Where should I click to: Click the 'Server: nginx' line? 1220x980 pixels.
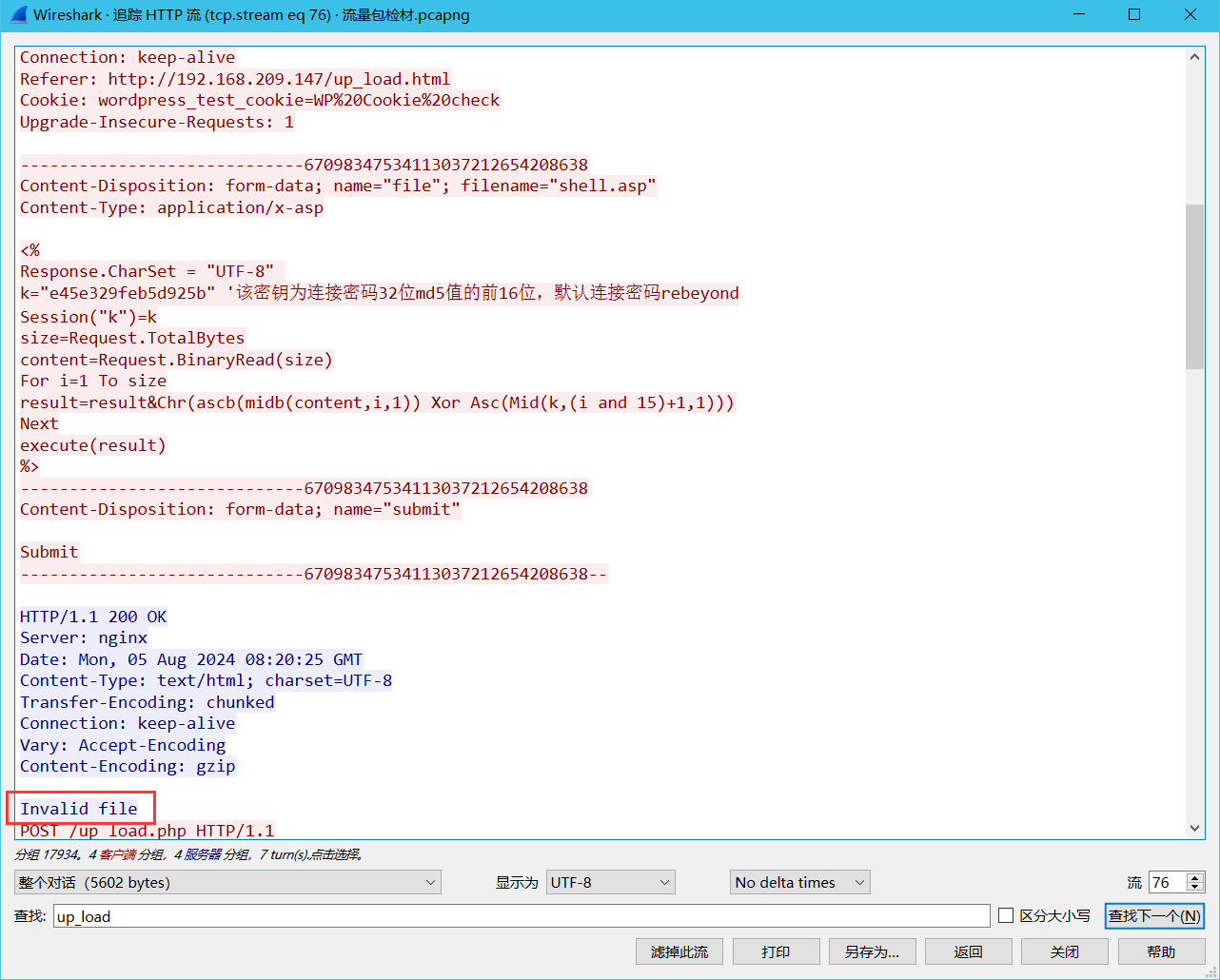84,637
